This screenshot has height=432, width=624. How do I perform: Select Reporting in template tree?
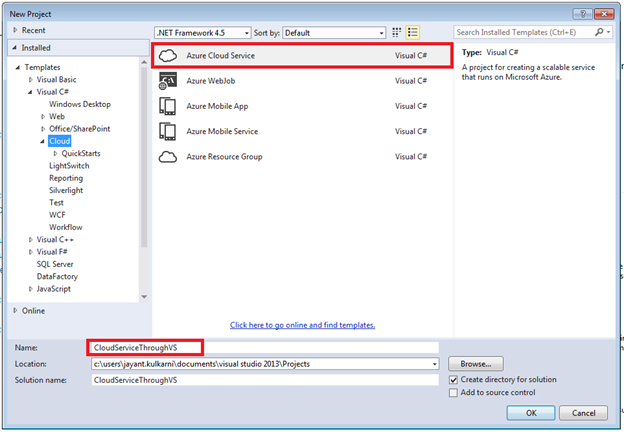(66, 178)
